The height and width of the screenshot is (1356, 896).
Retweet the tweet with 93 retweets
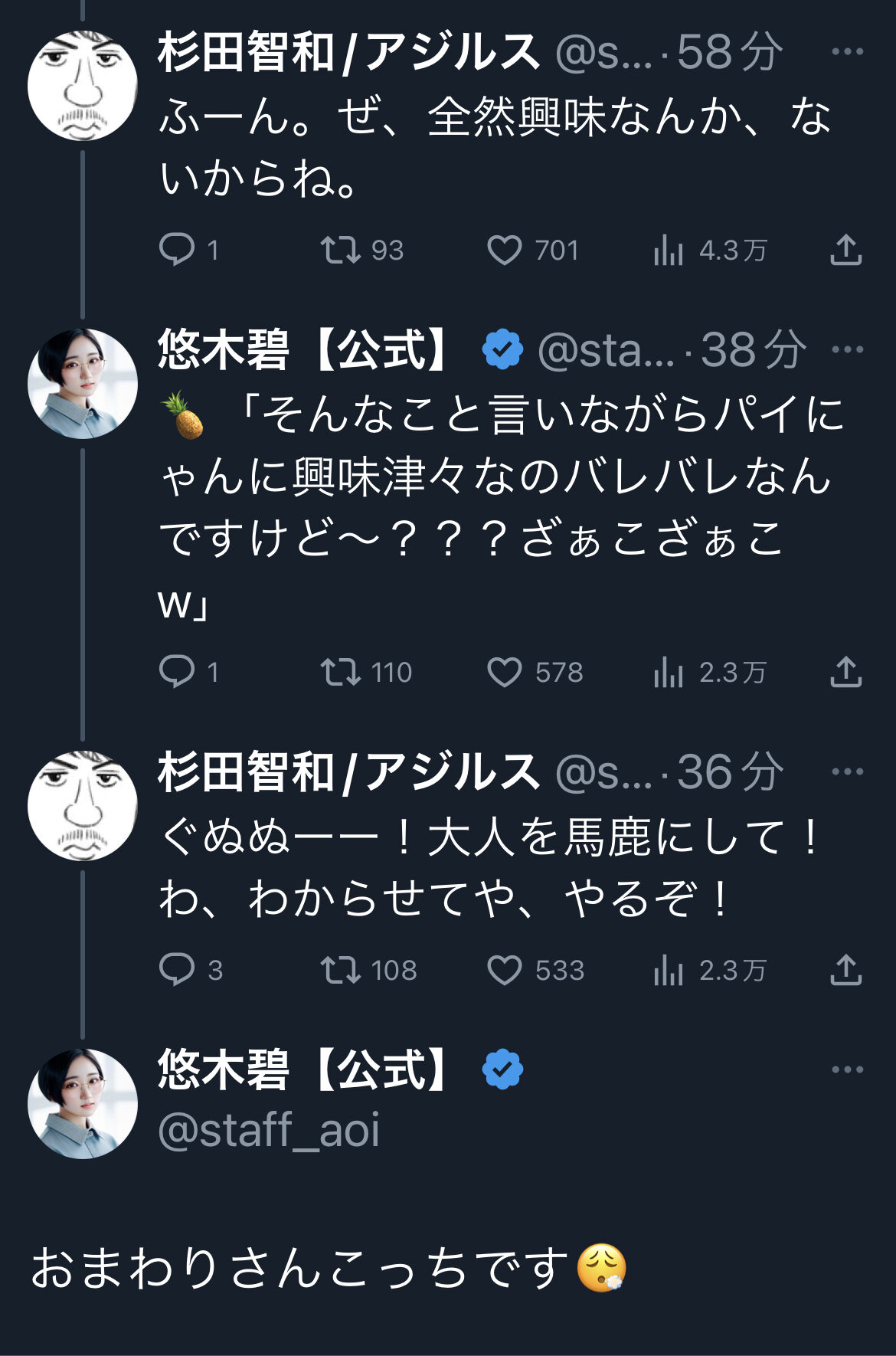coord(340,250)
